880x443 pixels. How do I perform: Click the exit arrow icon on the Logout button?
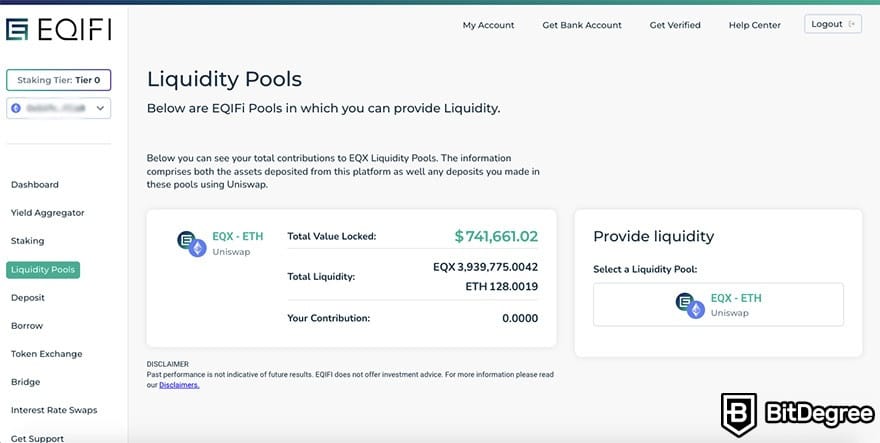point(852,24)
